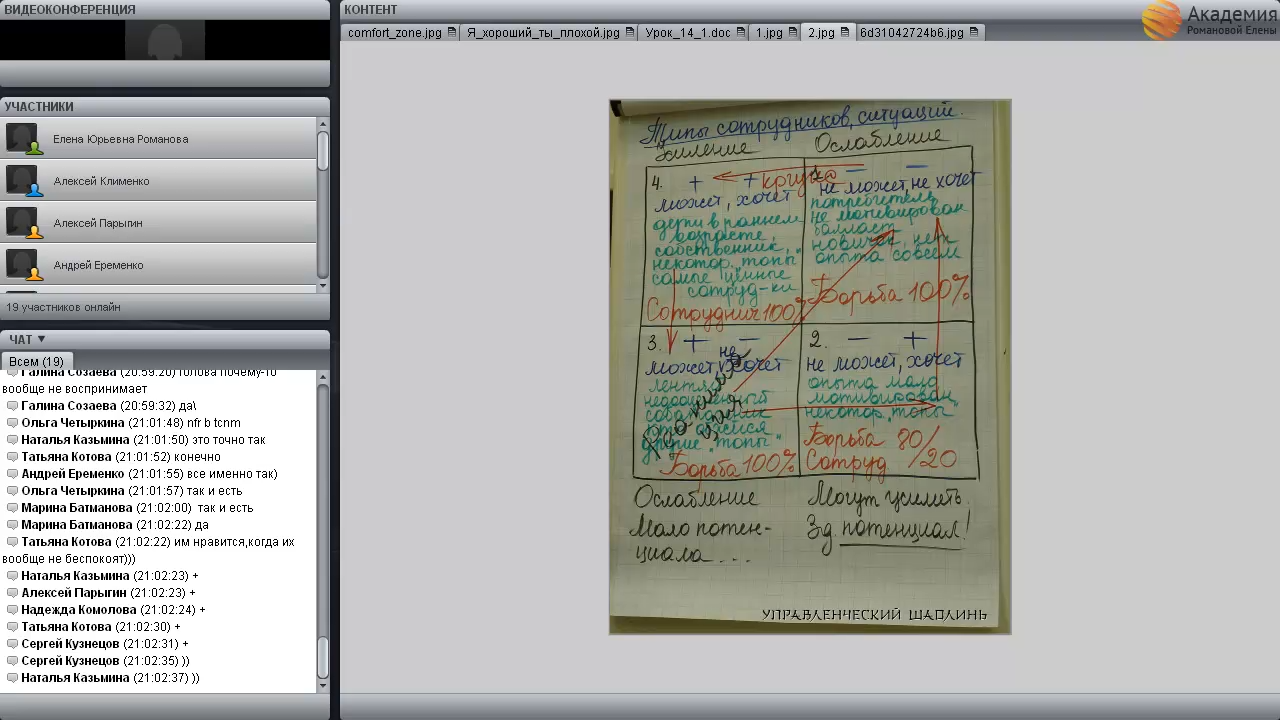The width and height of the screenshot is (1280, 720).
Task: Click speech bubble icon of 21:02:31 message
Action: [13, 644]
